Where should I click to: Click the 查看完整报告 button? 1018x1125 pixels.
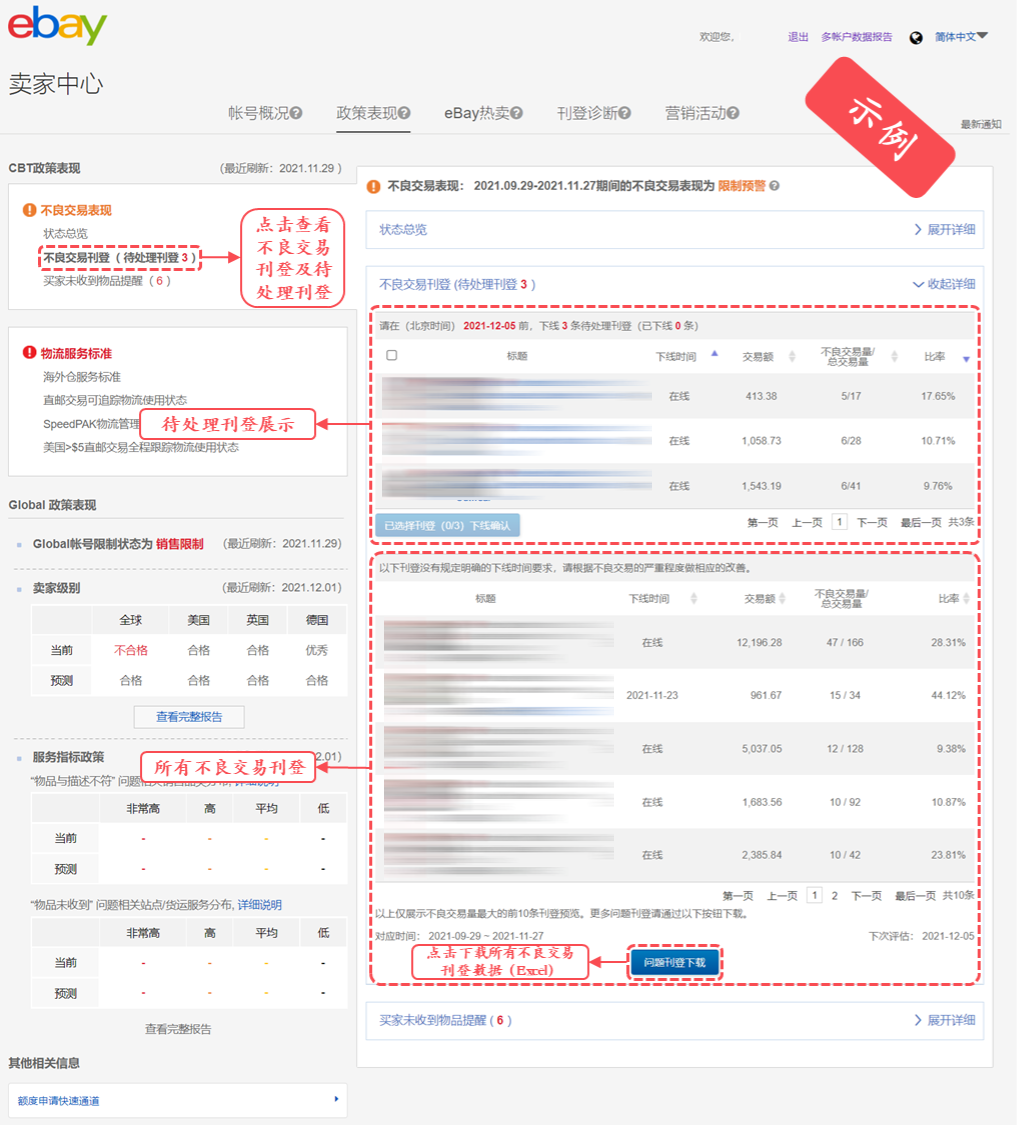pos(188,716)
